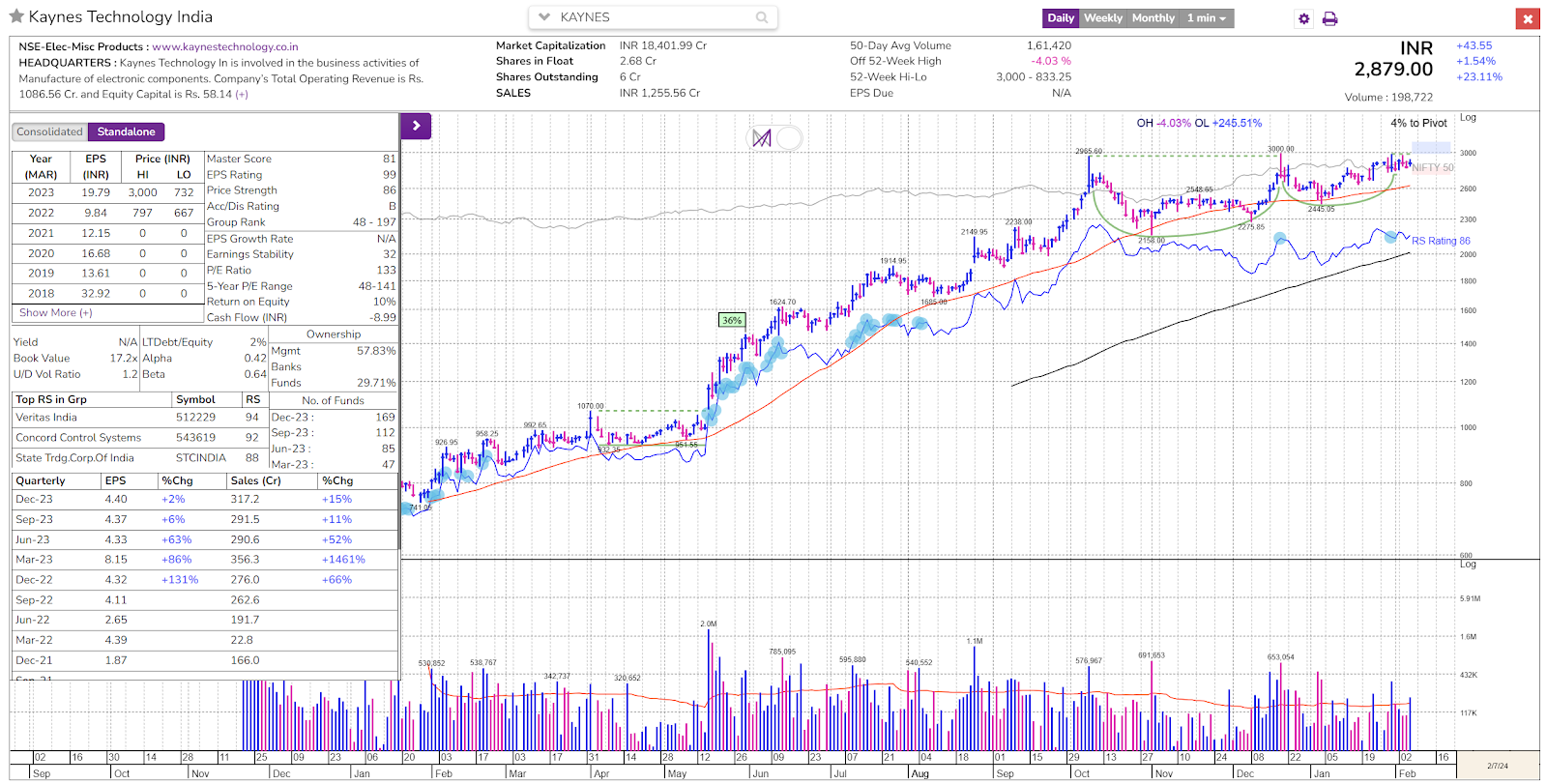Click the Log scale label on volume chart

coord(1468,564)
